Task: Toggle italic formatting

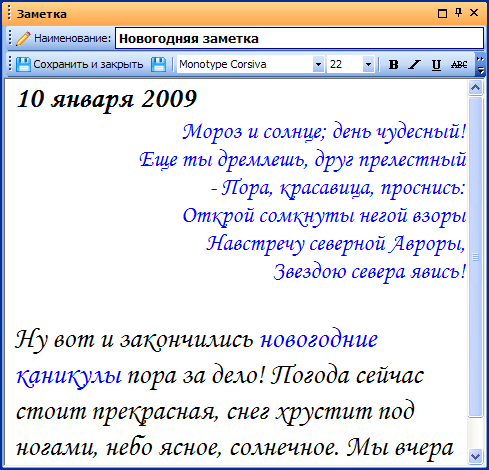Action: click(414, 64)
